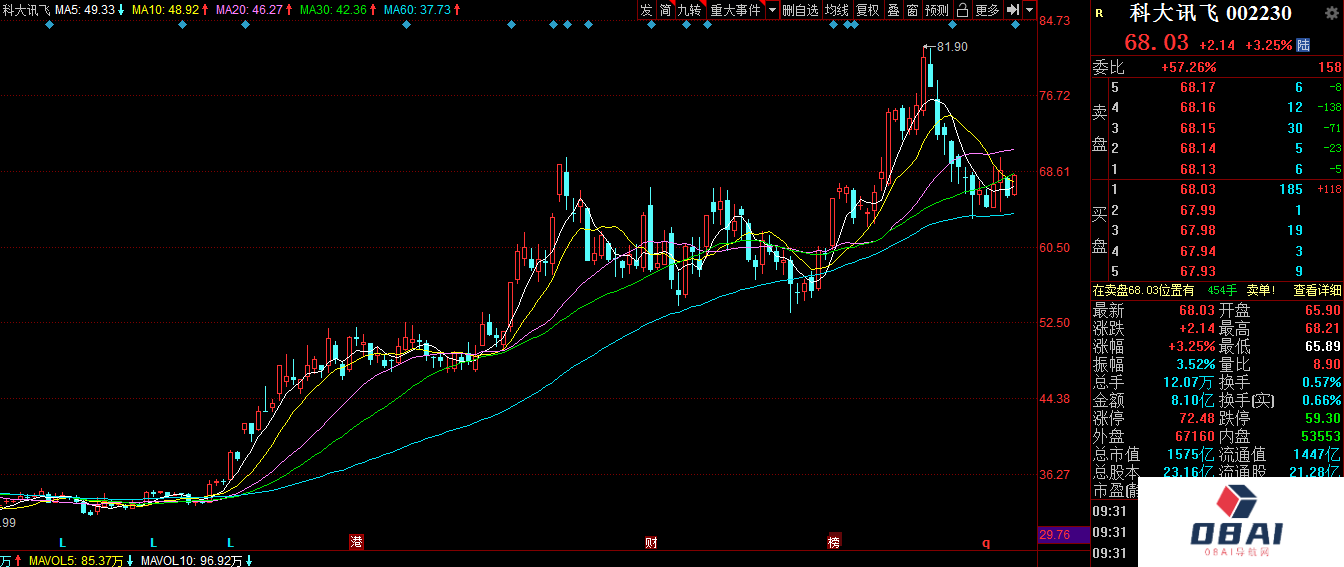Click the 删自选 remove from watchlist button
The image size is (1344, 567).
(x=800, y=10)
